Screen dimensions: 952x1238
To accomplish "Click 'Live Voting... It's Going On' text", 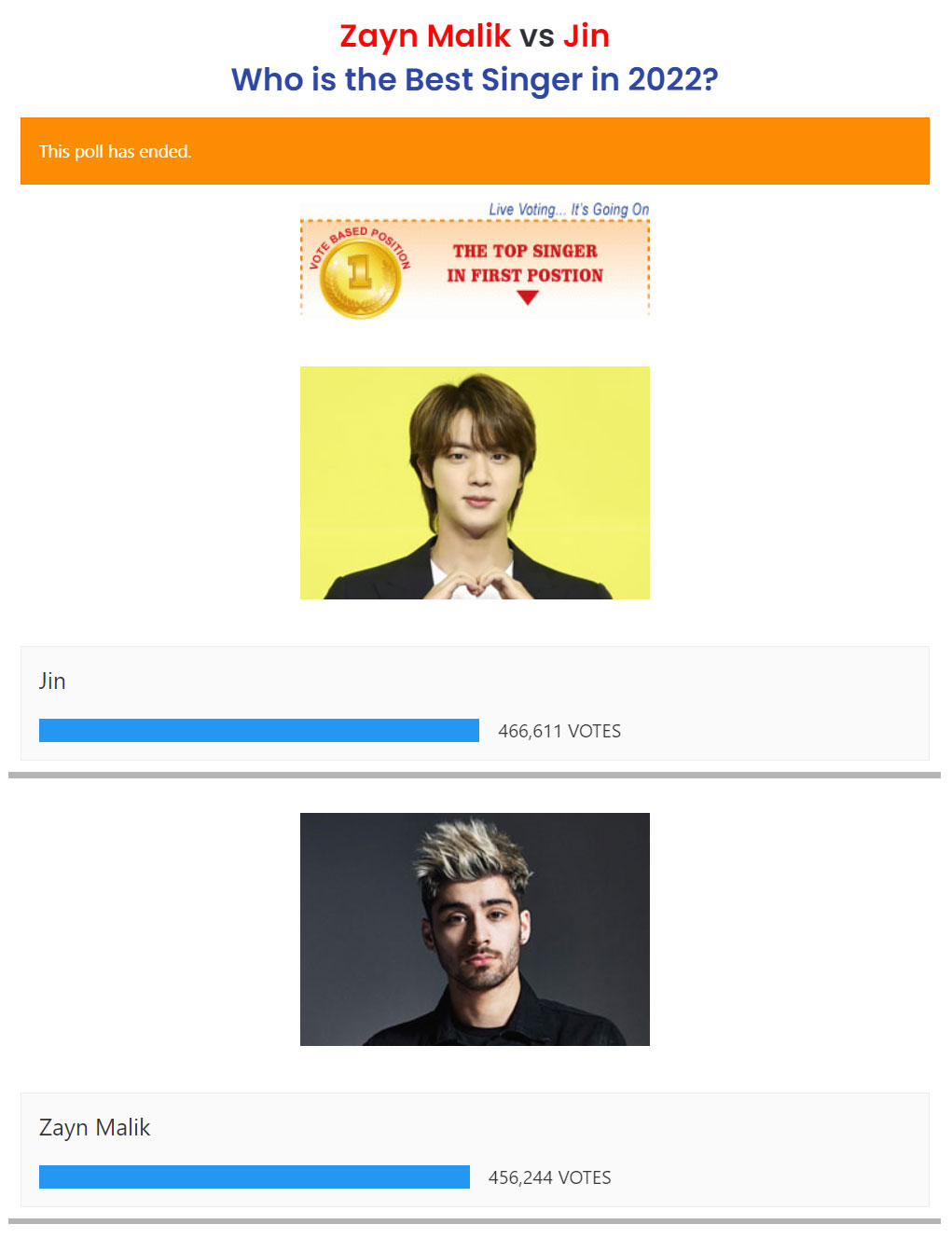I will (569, 210).
